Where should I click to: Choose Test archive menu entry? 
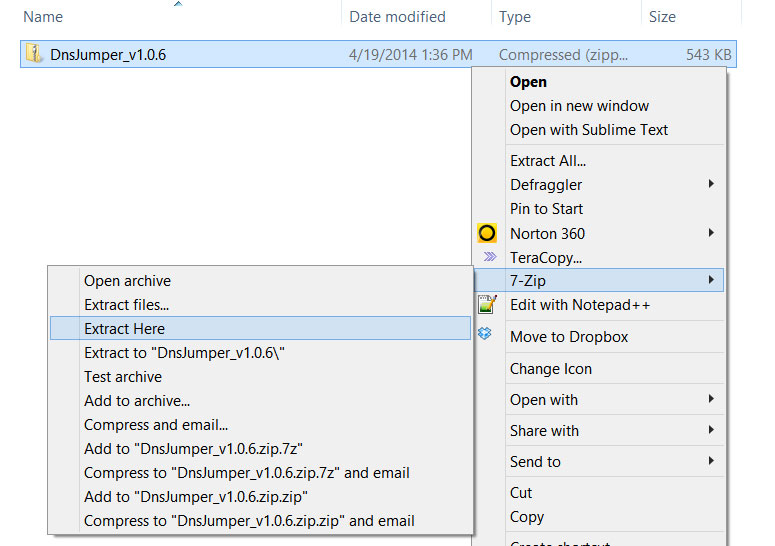pos(123,377)
